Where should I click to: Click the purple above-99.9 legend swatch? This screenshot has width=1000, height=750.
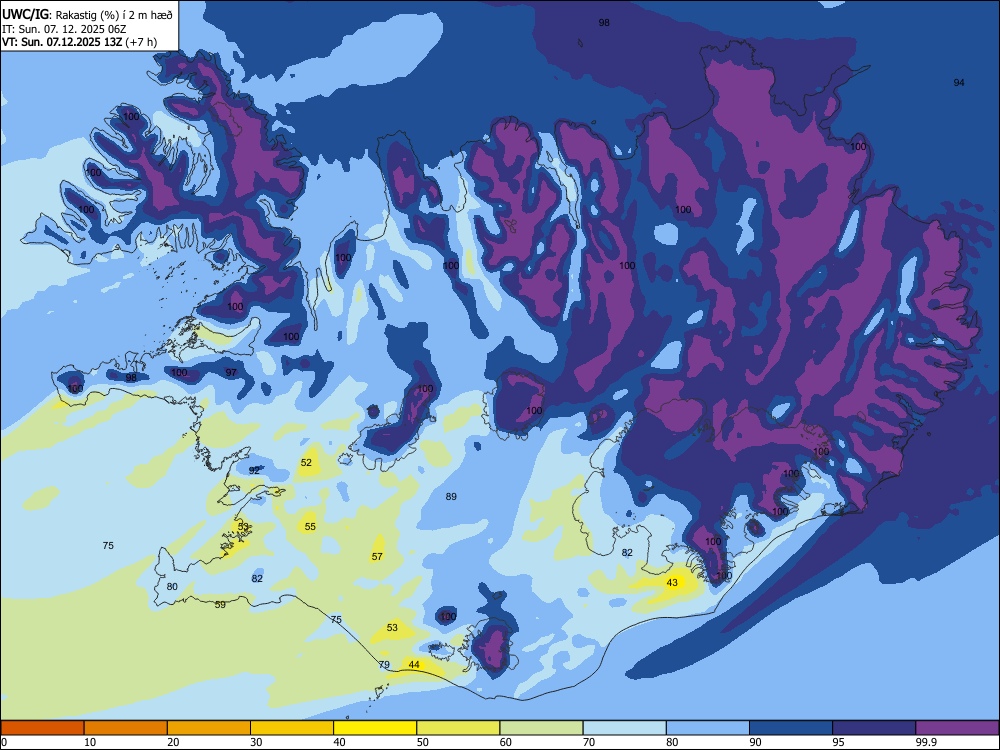pos(957,728)
